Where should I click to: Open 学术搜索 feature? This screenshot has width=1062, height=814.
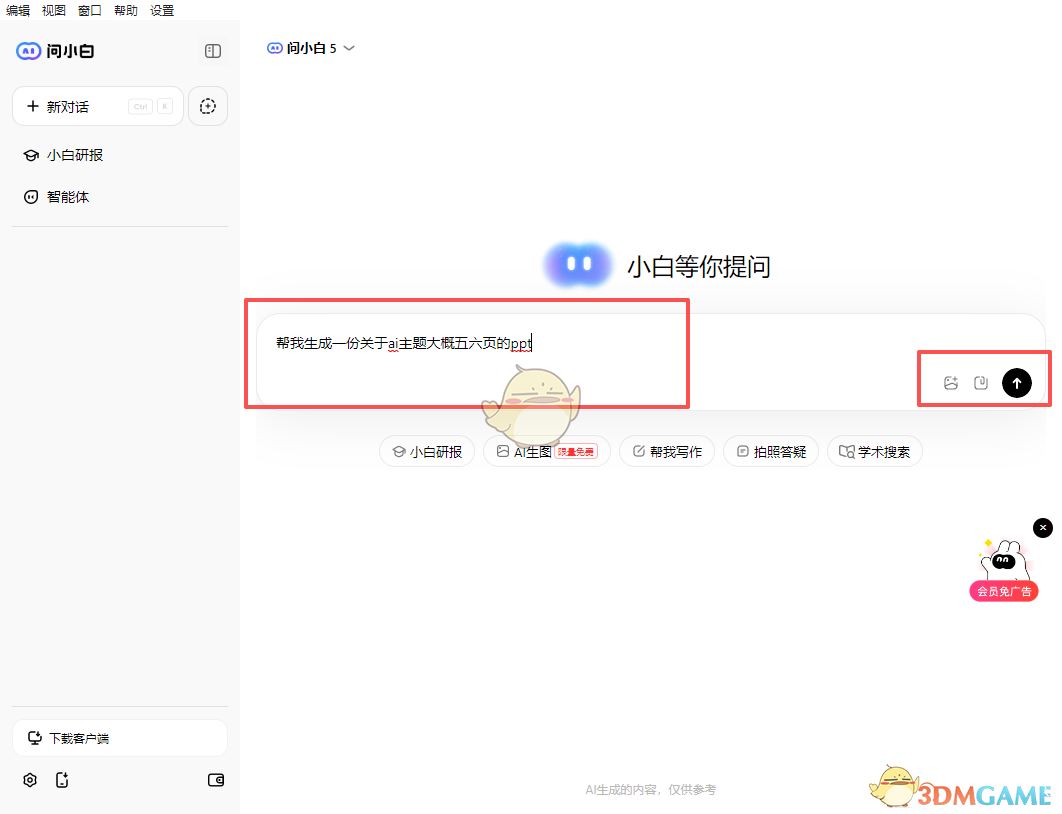[874, 451]
